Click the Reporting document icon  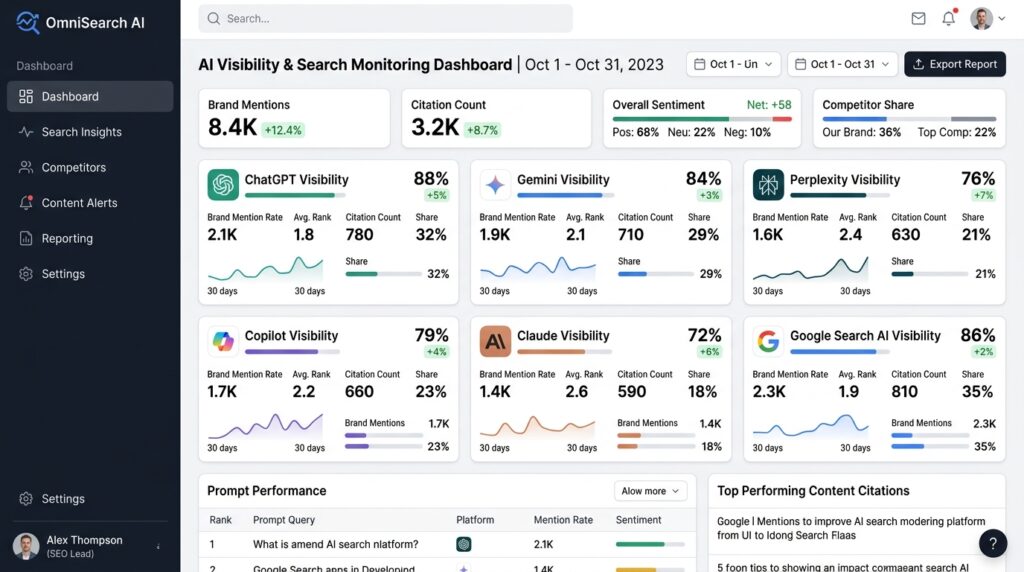(26, 238)
